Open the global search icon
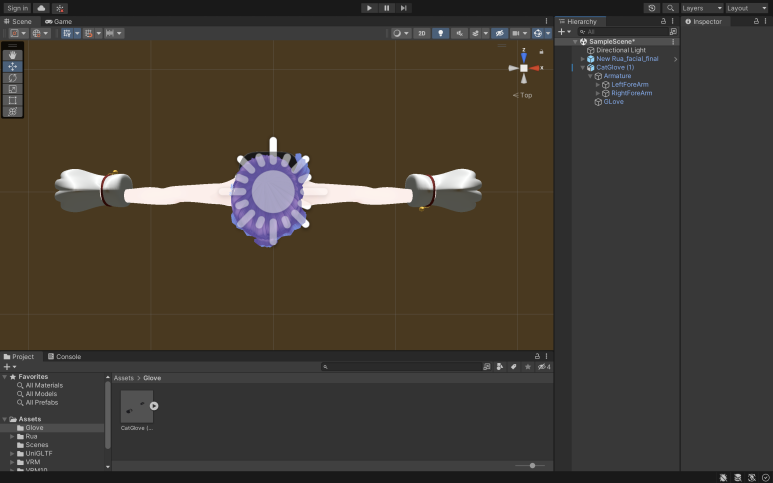 coord(670,8)
